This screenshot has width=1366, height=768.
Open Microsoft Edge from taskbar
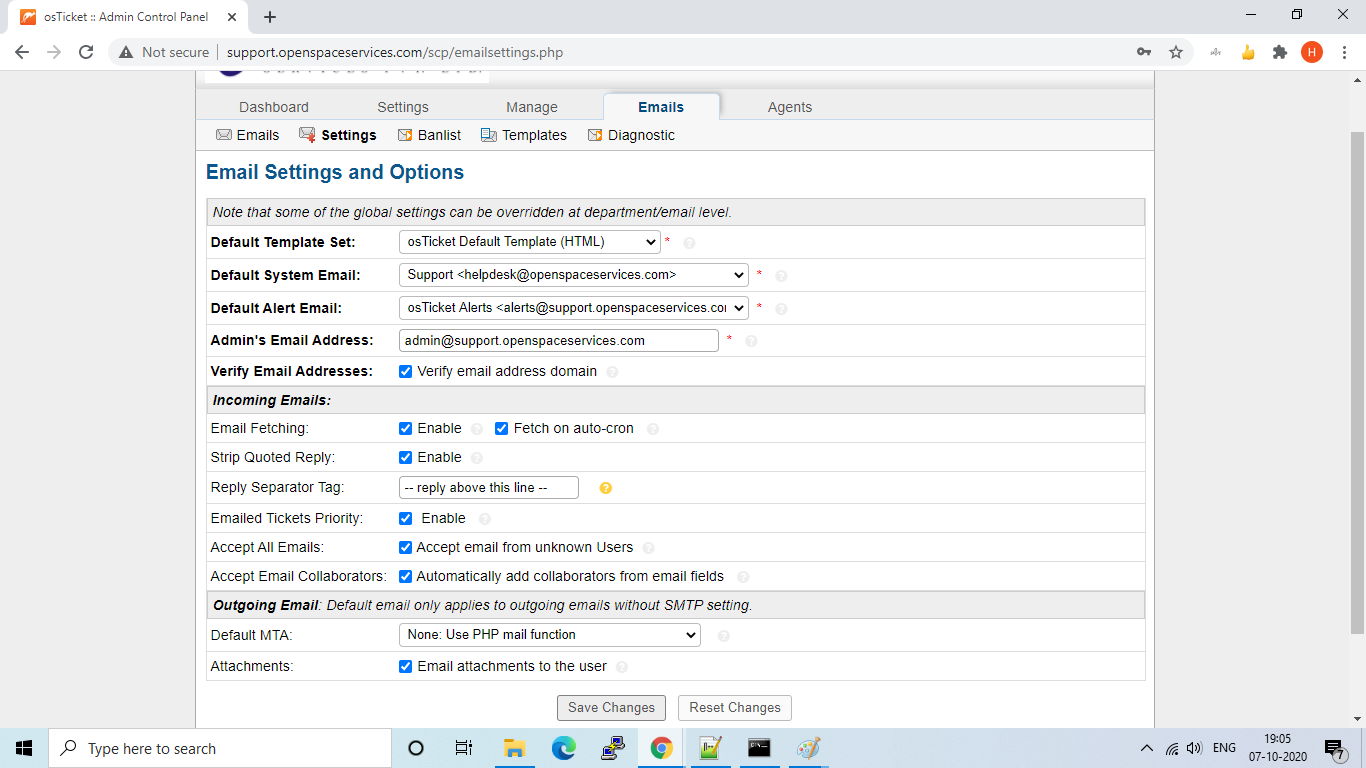(564, 748)
